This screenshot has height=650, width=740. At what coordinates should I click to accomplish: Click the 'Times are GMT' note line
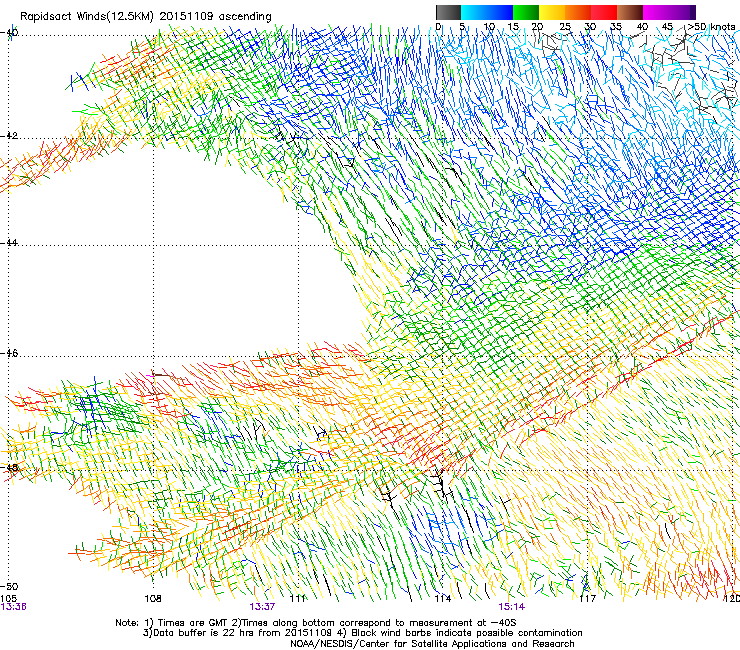coord(316,623)
